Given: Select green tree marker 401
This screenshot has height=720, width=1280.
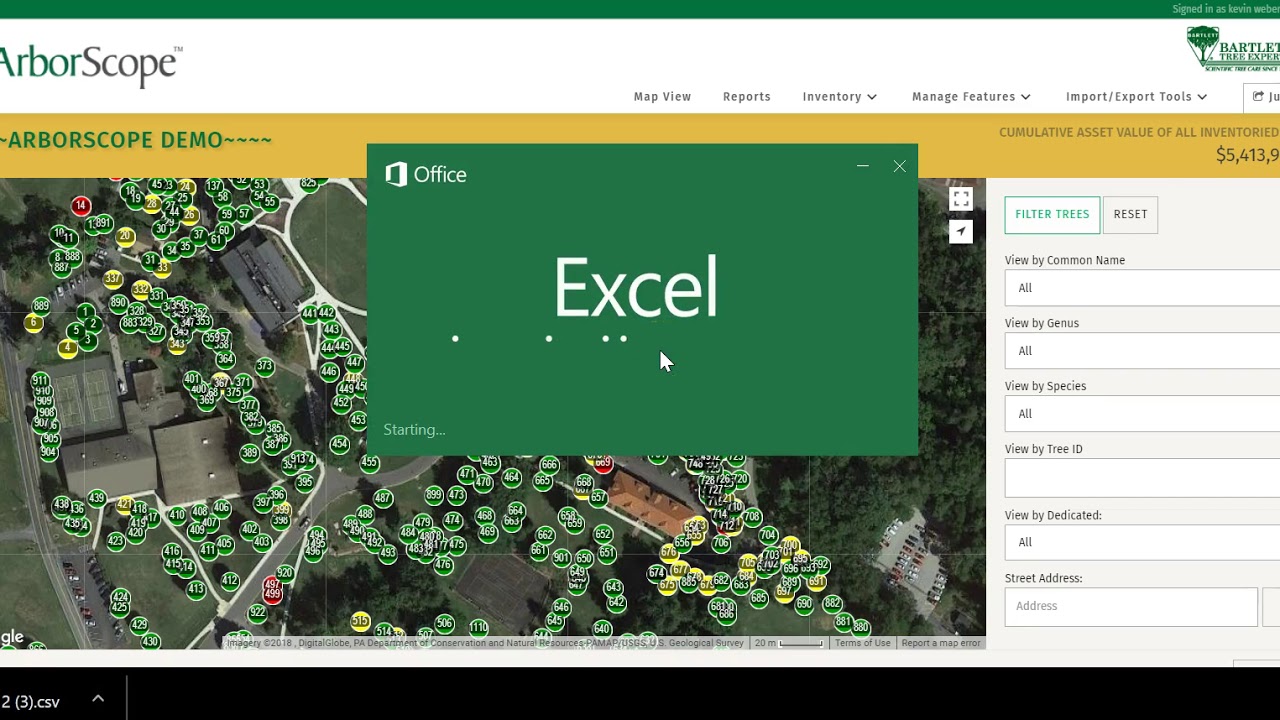Looking at the screenshot, I should 192,380.
